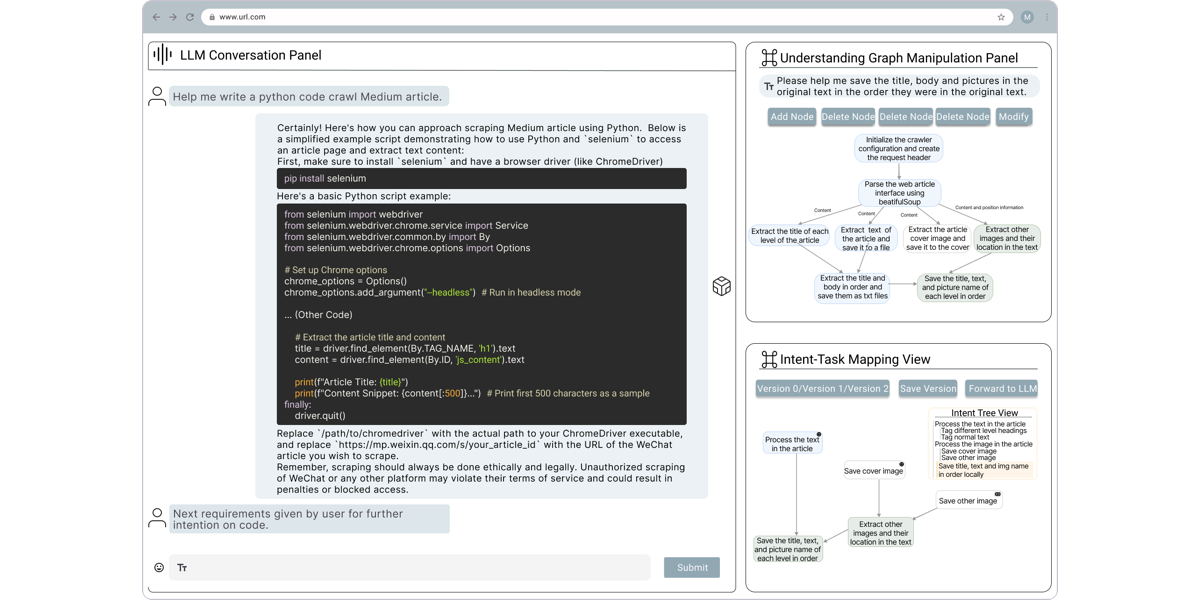Image resolution: width=1200 pixels, height=600 pixels.
Task: Click the cube icon beside the code response
Action: tap(722, 286)
